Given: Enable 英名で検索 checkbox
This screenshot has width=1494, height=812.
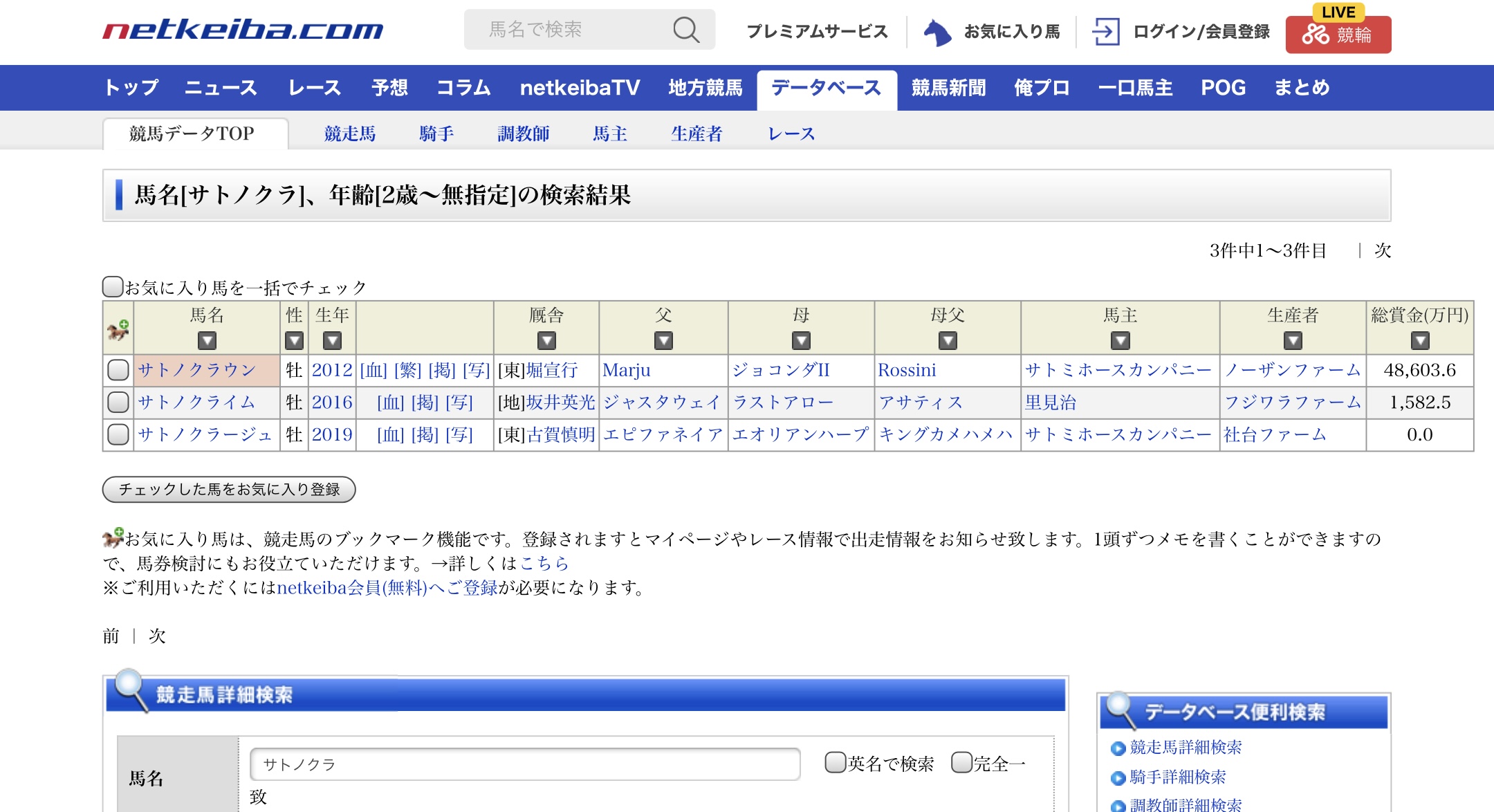Looking at the screenshot, I should click(x=836, y=762).
